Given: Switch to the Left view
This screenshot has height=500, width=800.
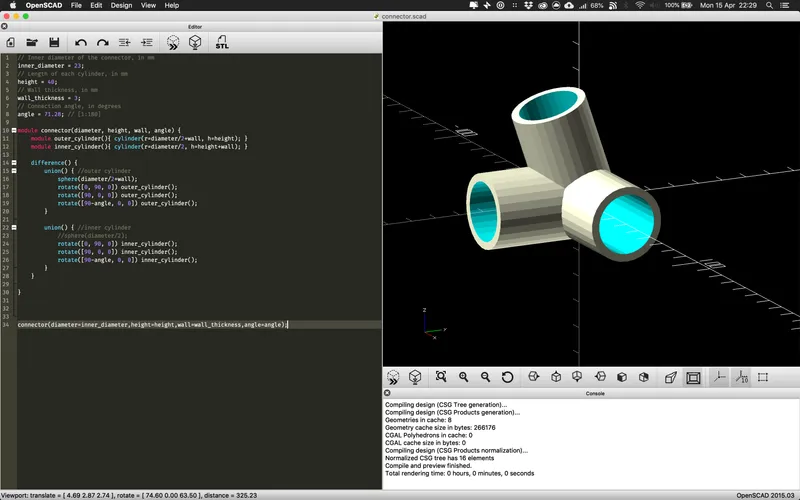Looking at the screenshot, I should pos(600,377).
